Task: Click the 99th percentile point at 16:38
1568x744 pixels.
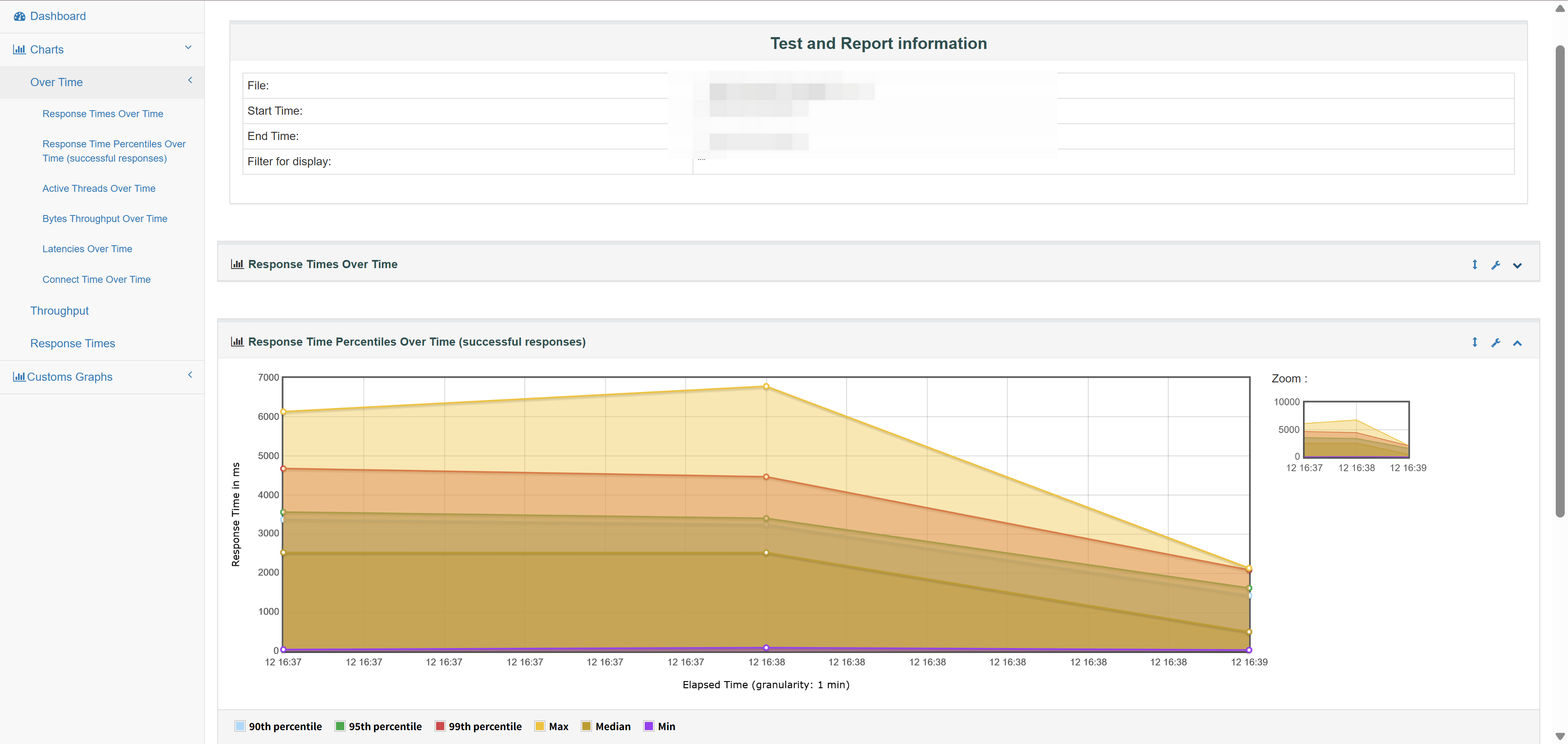Action: click(766, 477)
